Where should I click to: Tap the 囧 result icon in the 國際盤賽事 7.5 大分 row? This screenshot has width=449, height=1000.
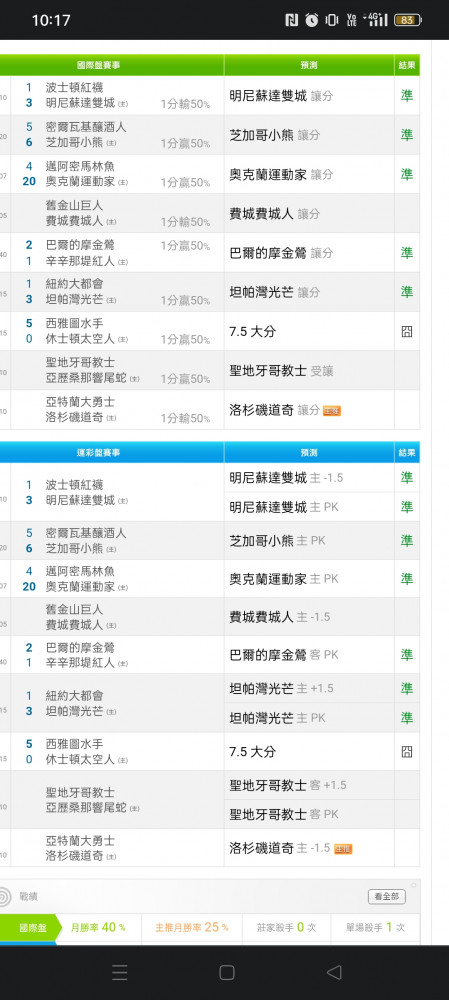(x=406, y=332)
